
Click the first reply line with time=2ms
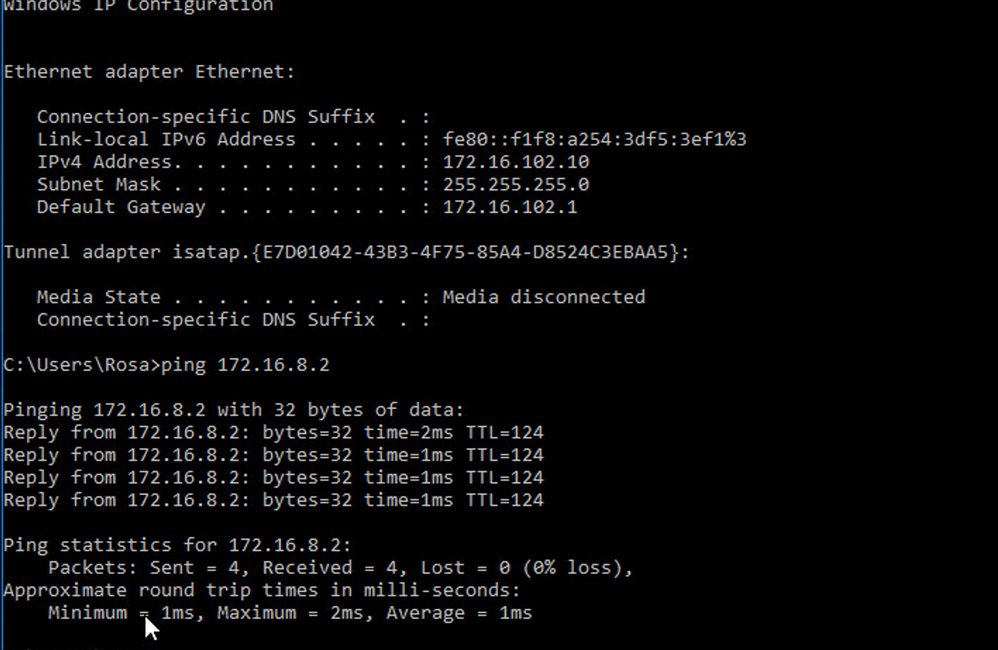[274, 432]
